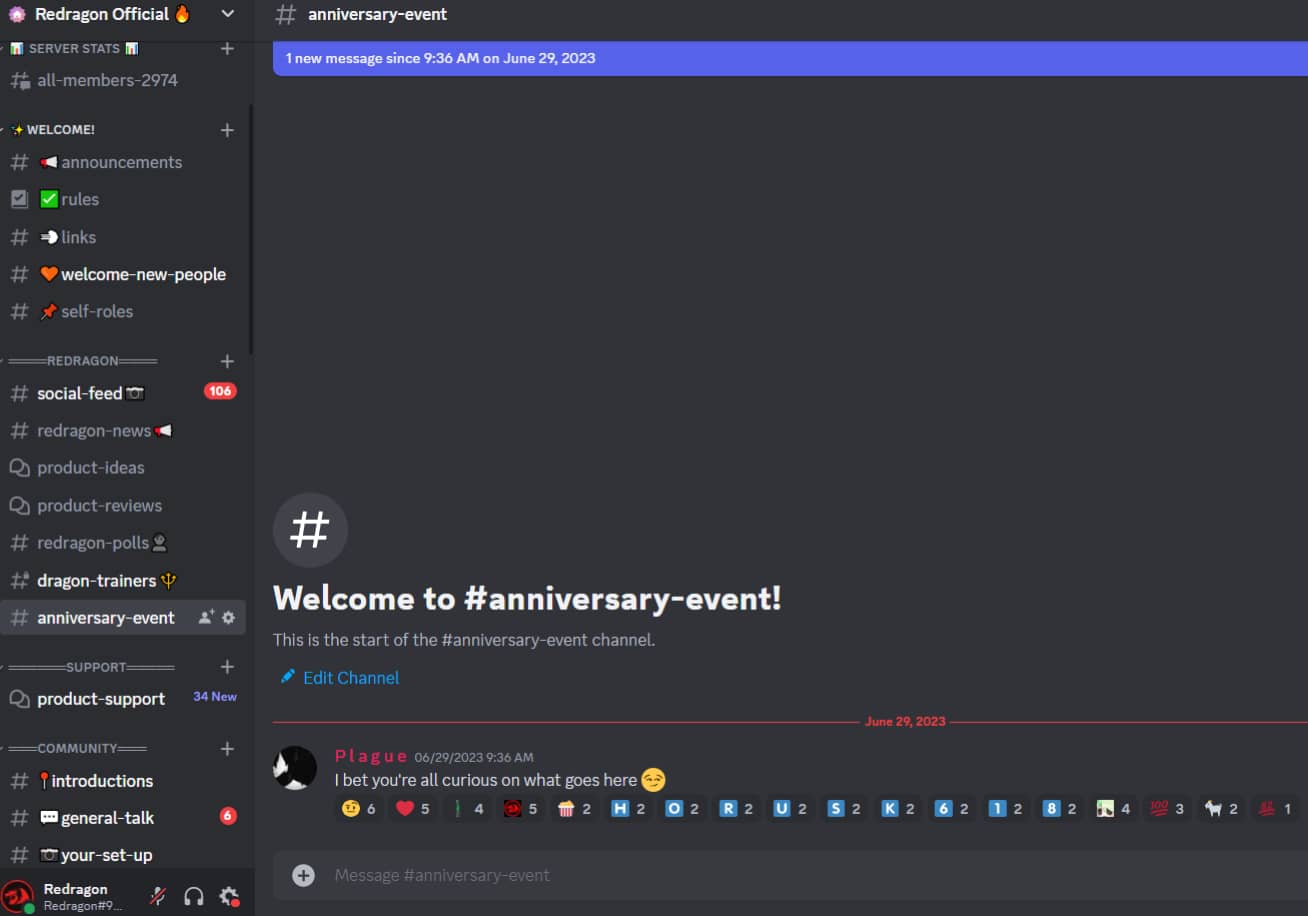This screenshot has width=1308, height=916.
Task: Click invite people icon on anniversary-event
Action: pos(206,618)
